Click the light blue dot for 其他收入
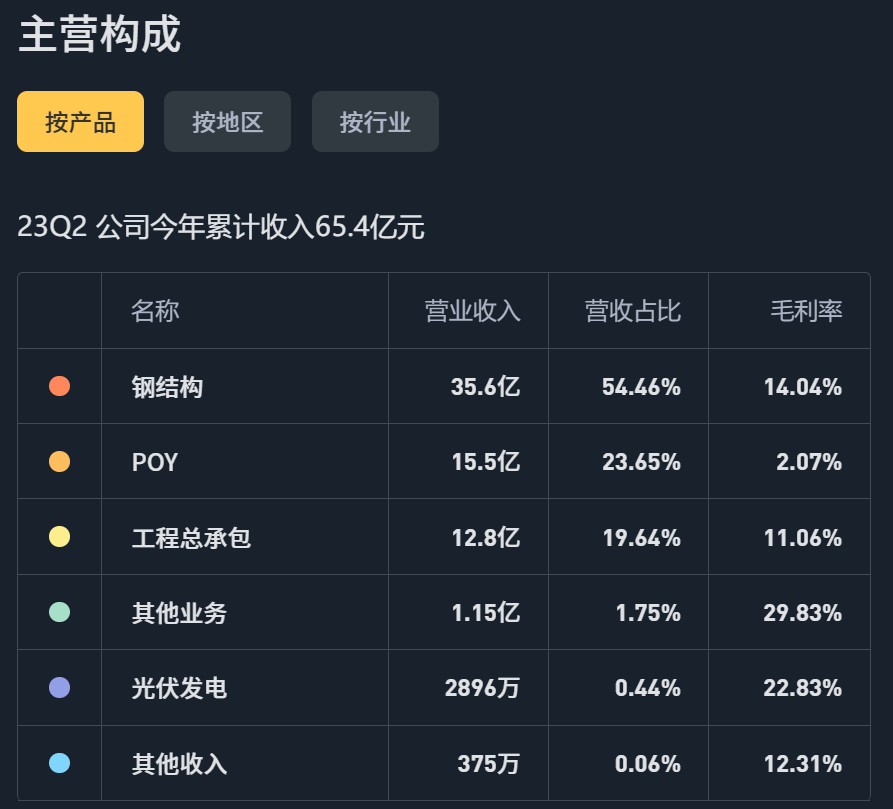Image resolution: width=893 pixels, height=809 pixels. (59, 763)
